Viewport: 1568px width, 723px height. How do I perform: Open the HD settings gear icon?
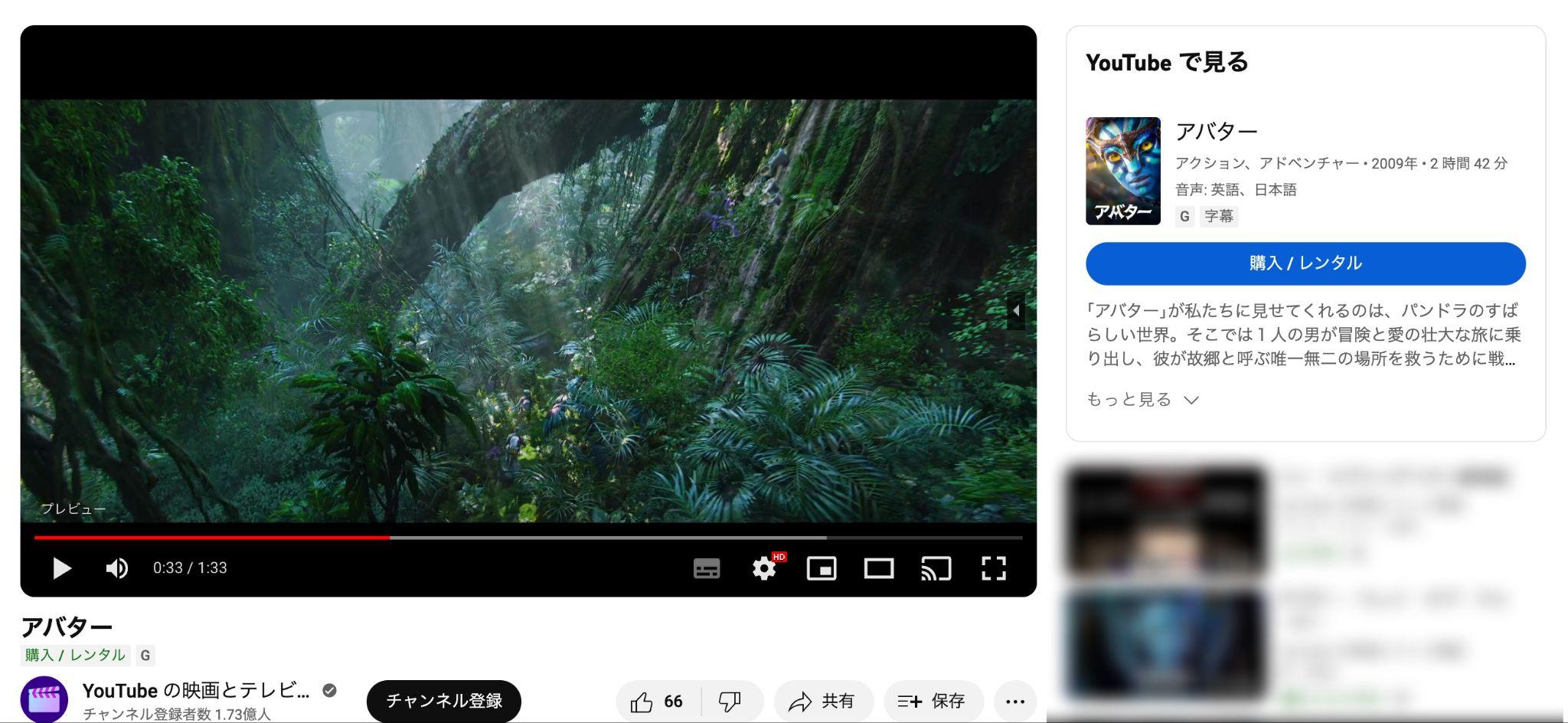(766, 568)
